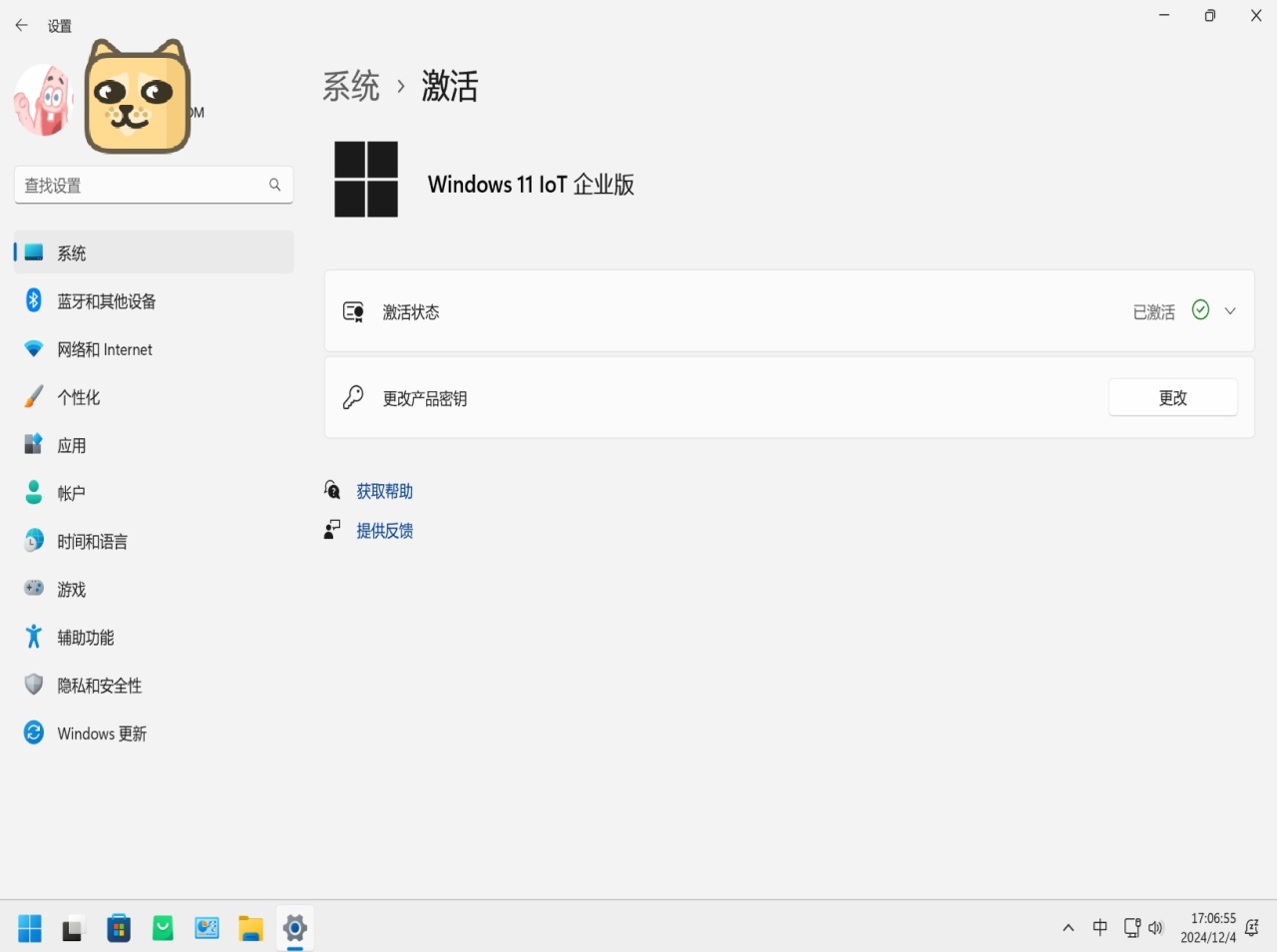Go back using the back arrow
Image resolution: width=1277 pixels, height=952 pixels.
click(21, 26)
